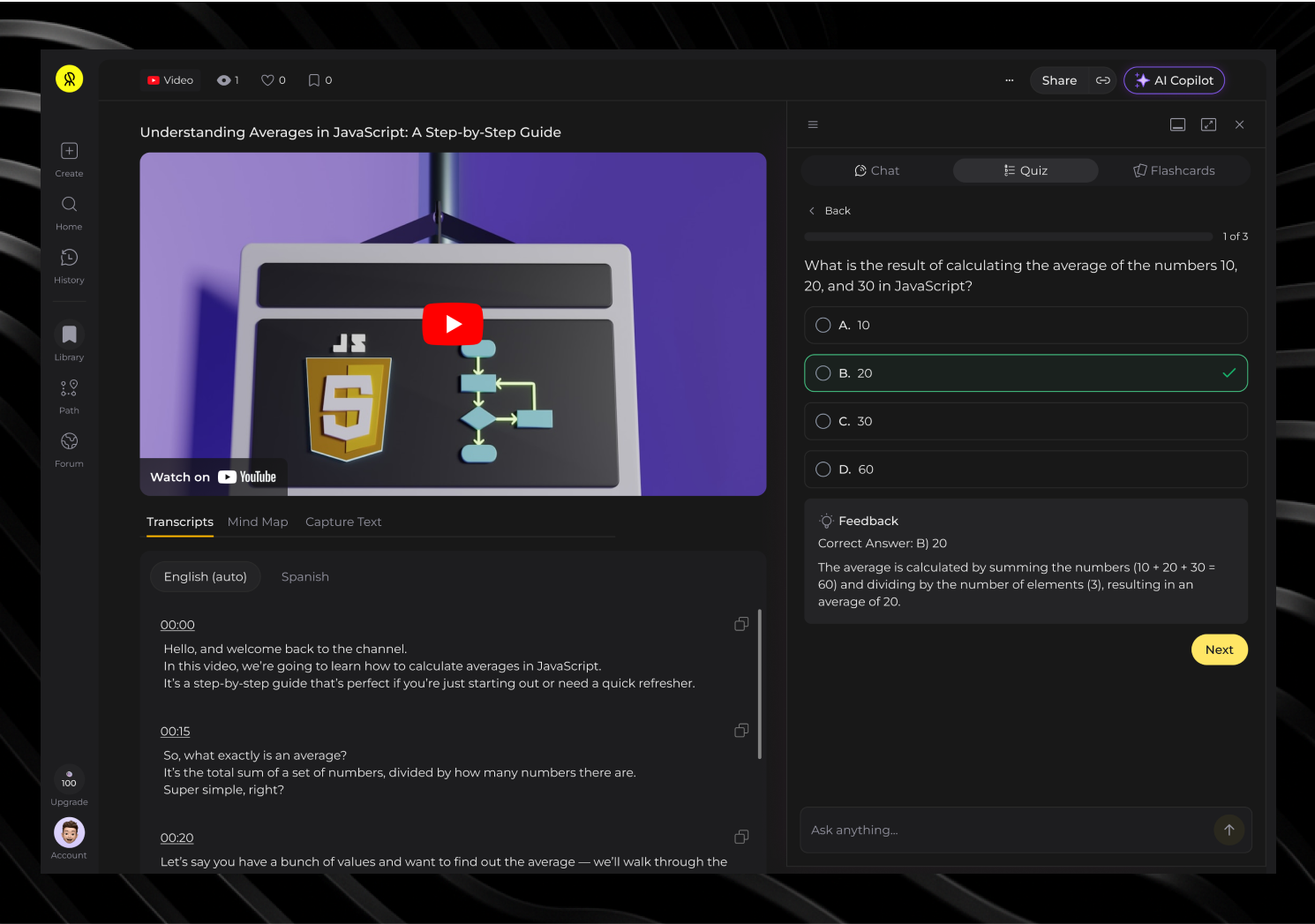Screen dimensions: 1315x924
Task: Open the Forum globe icon
Action: 69,441
